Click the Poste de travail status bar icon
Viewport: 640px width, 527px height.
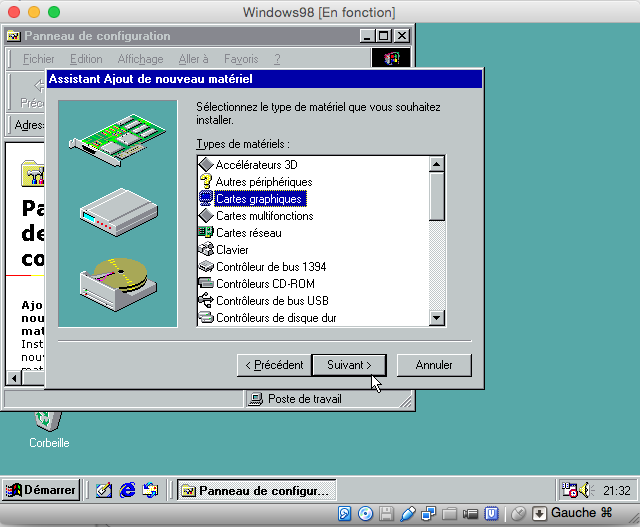256,399
